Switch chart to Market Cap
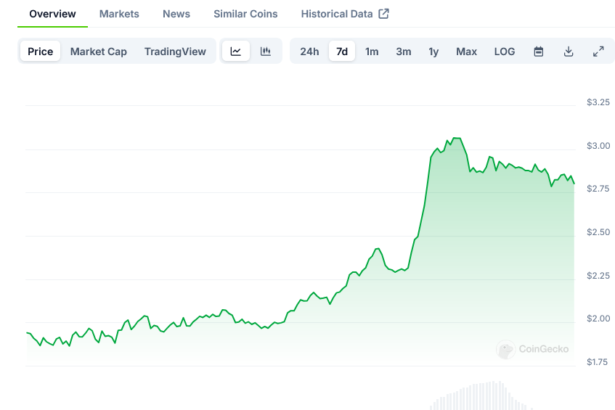Viewport: 615px width, 410px height. click(x=98, y=51)
